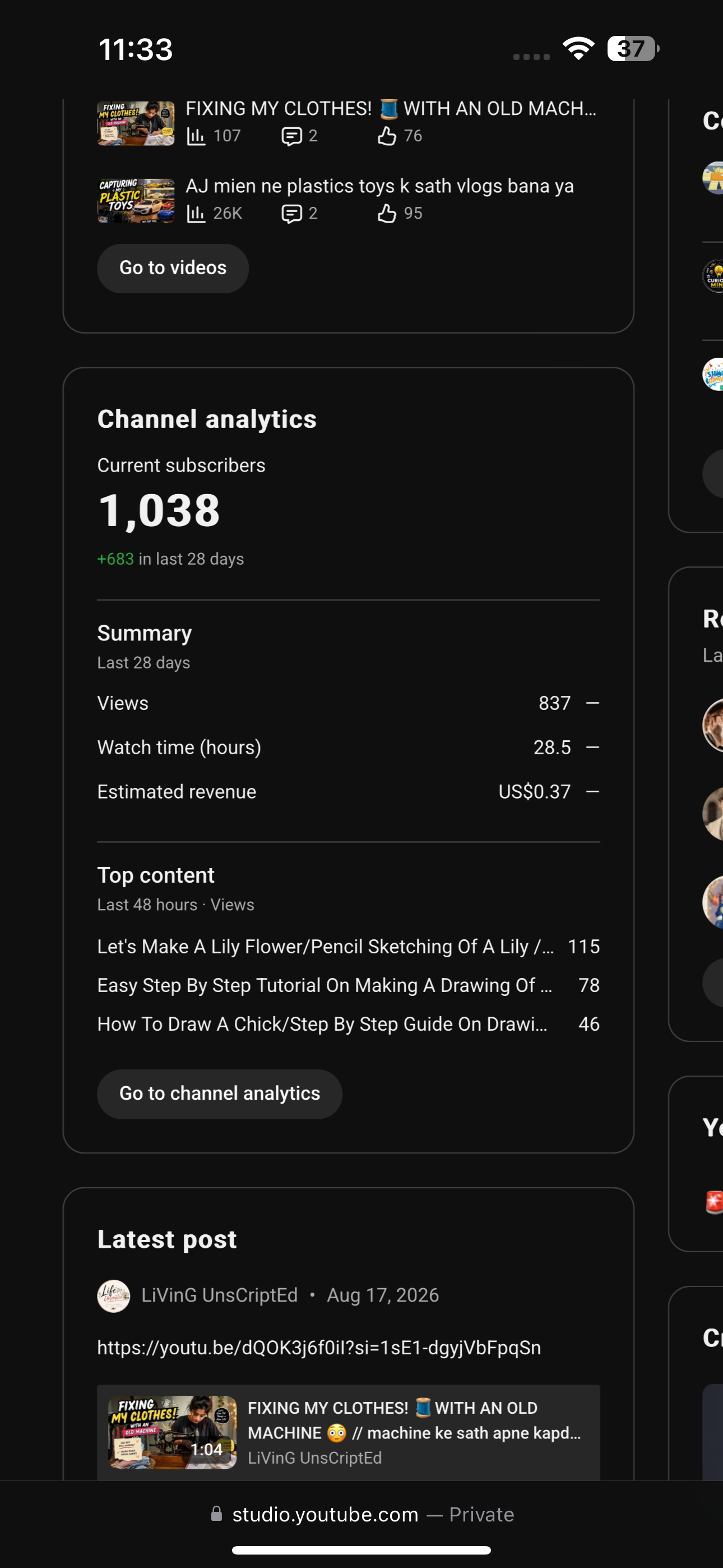
Task: Open Go to channel analytics
Action: [x=220, y=1094]
